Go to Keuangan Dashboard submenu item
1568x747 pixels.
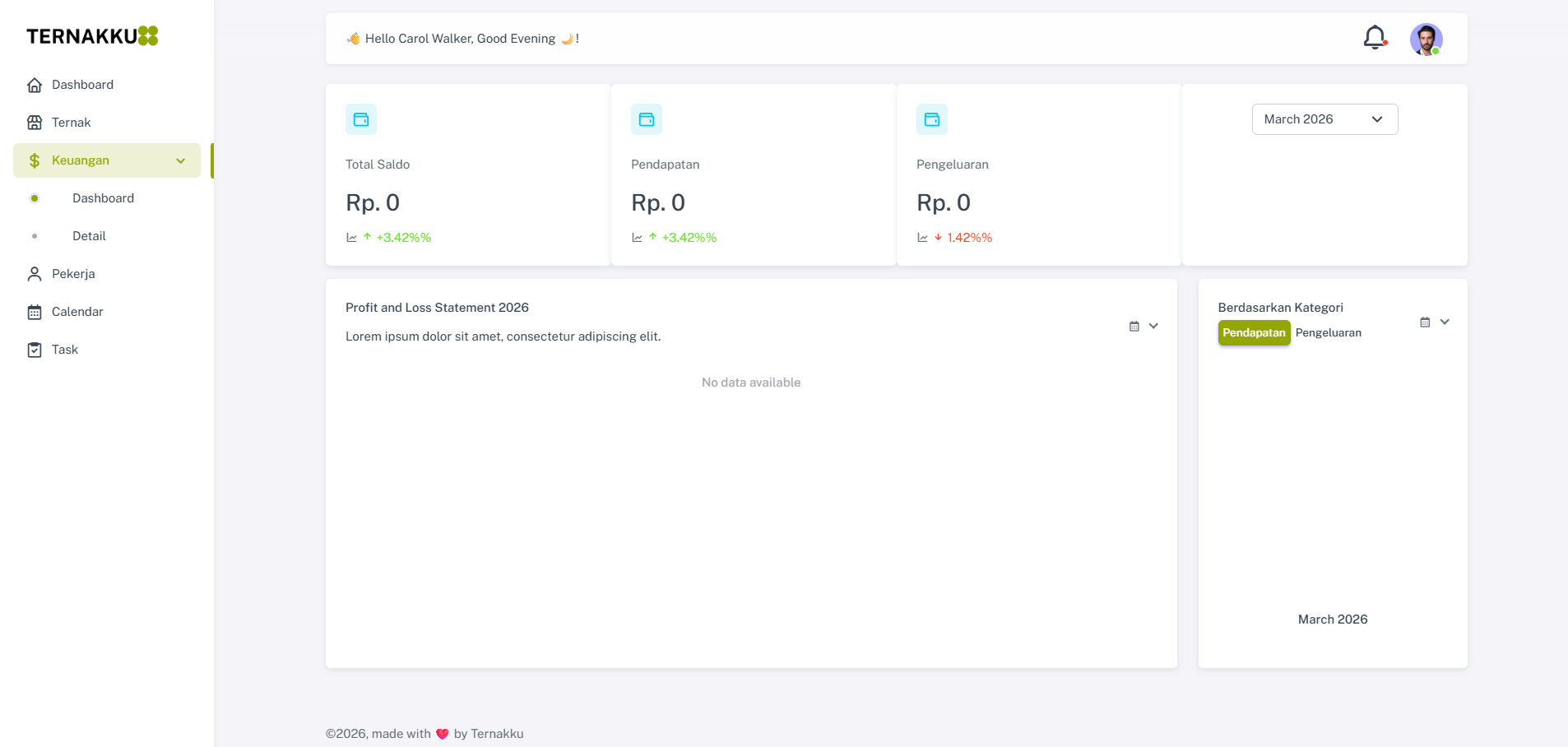pos(103,198)
